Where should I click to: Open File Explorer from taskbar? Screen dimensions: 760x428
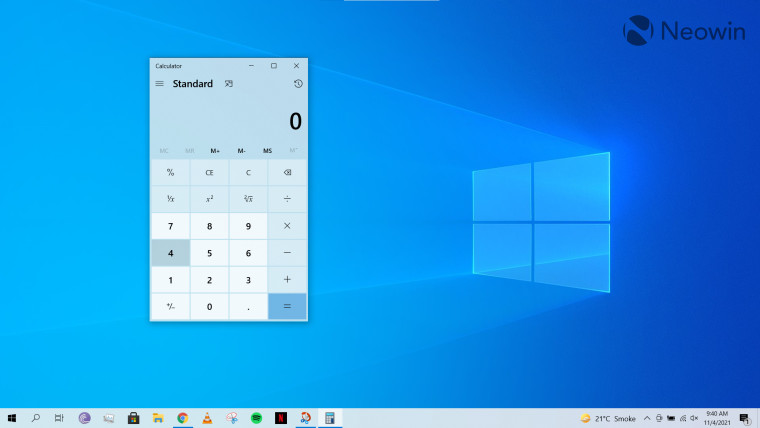click(x=158, y=418)
